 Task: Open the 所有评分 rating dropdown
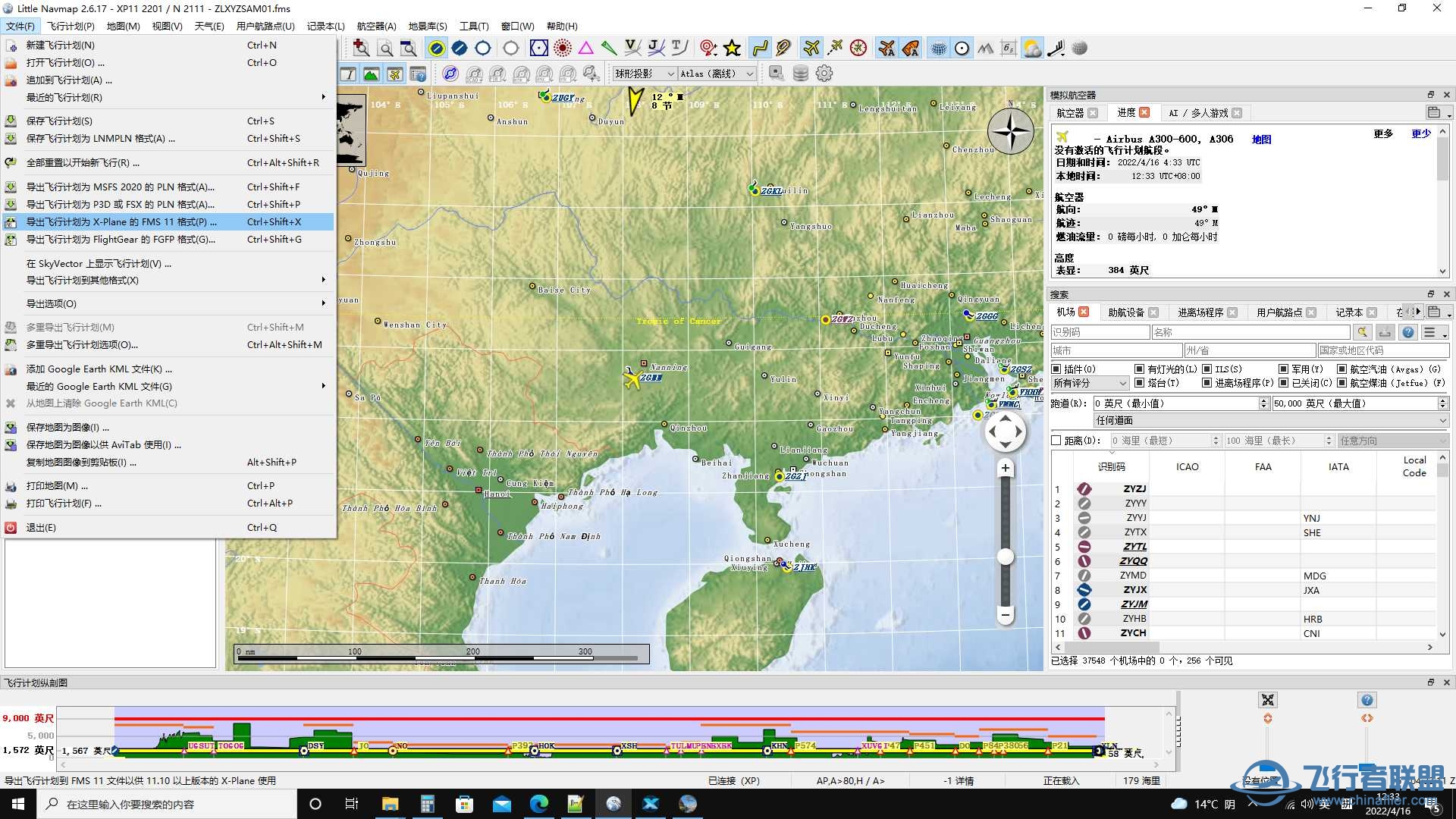[x=1090, y=384]
